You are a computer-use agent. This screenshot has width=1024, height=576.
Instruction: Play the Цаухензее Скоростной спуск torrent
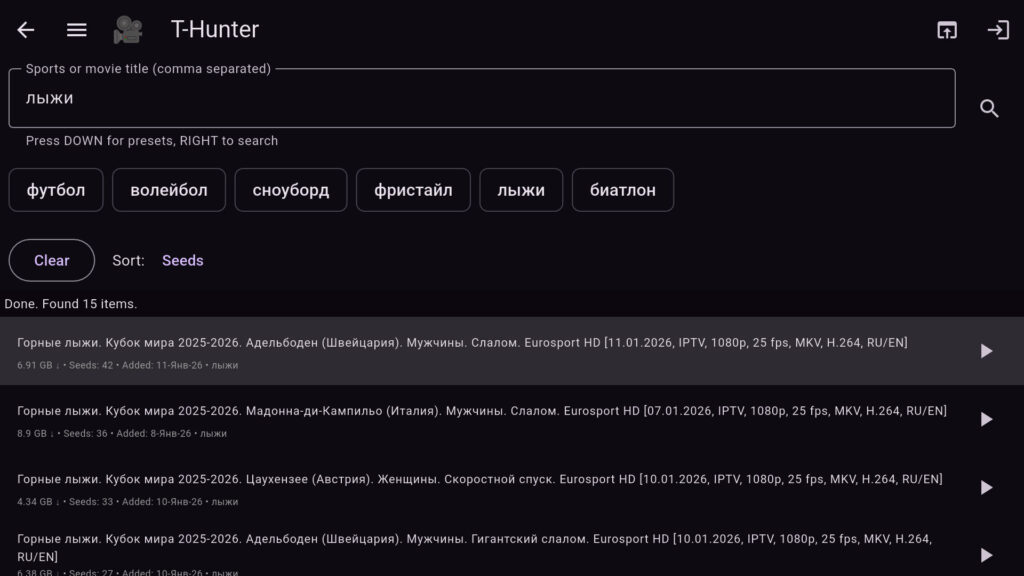(986, 487)
